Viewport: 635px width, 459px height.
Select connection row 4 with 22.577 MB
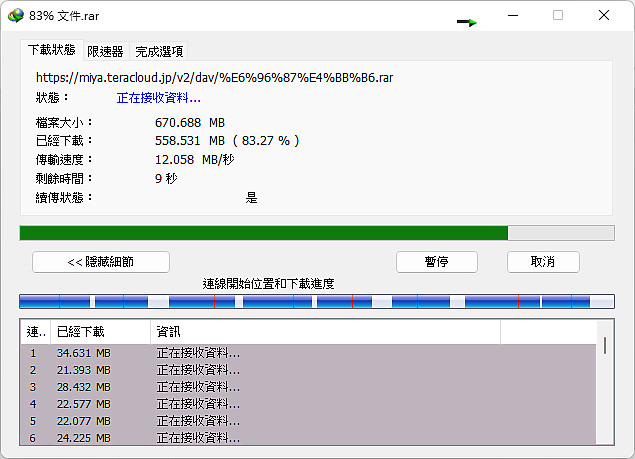pos(308,404)
